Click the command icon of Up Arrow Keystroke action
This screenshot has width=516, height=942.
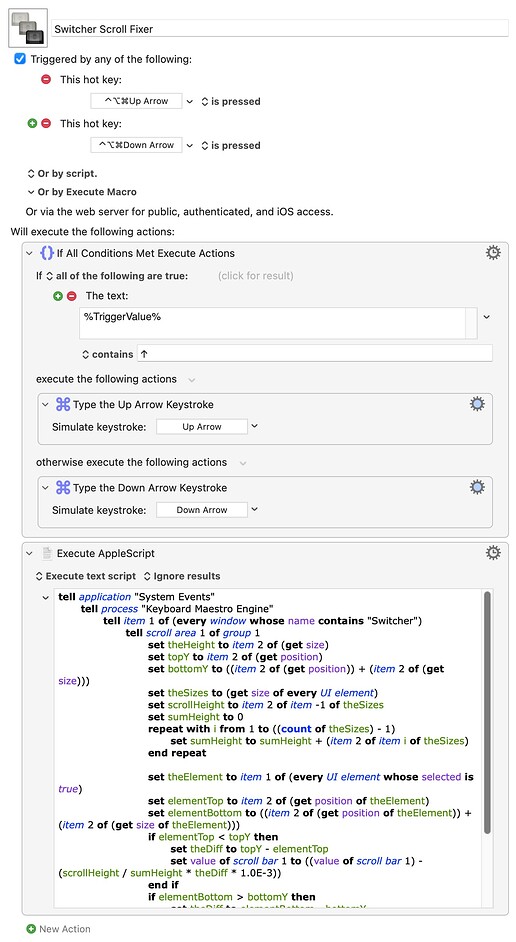pos(62,404)
